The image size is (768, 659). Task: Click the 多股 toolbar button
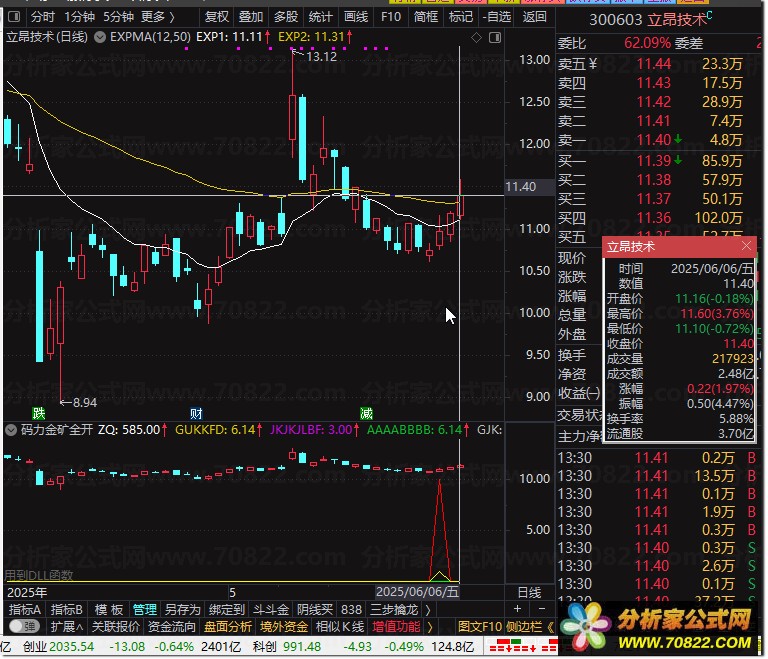(286, 17)
